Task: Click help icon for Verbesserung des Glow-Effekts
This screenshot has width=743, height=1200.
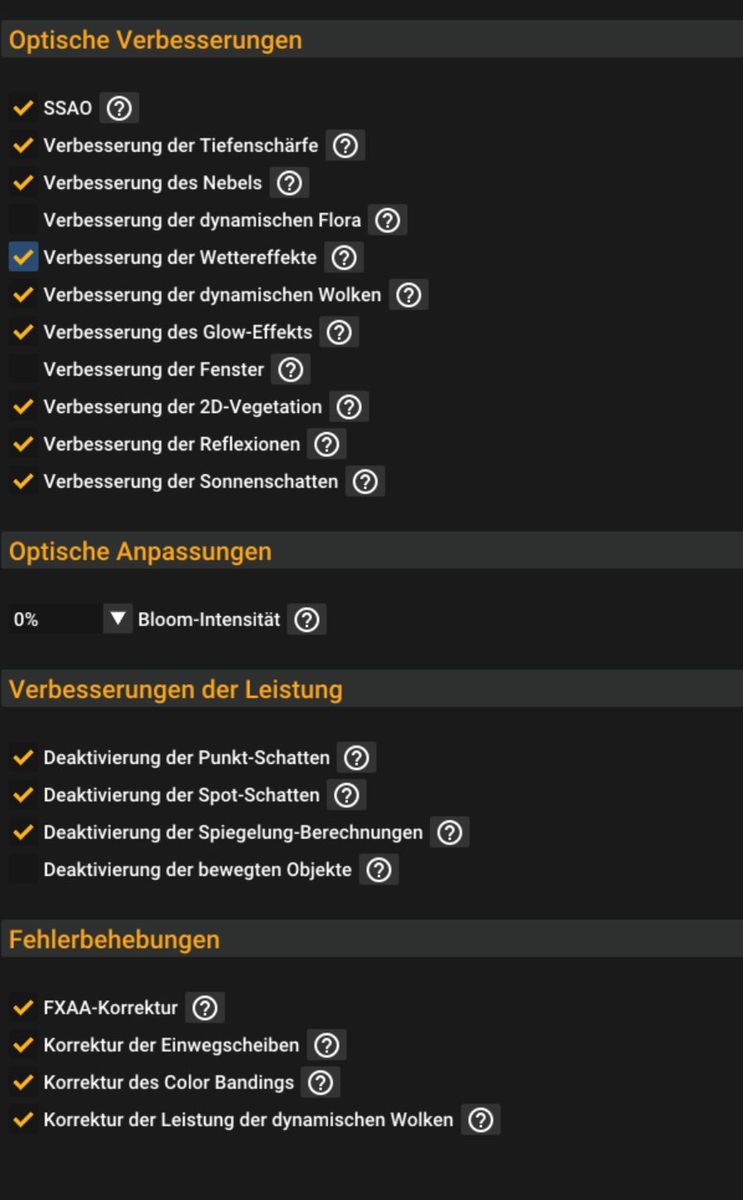Action: point(339,332)
